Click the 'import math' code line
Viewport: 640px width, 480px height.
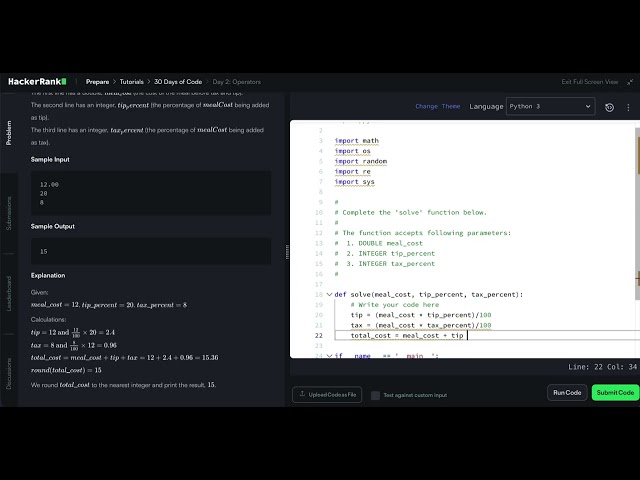(356, 141)
